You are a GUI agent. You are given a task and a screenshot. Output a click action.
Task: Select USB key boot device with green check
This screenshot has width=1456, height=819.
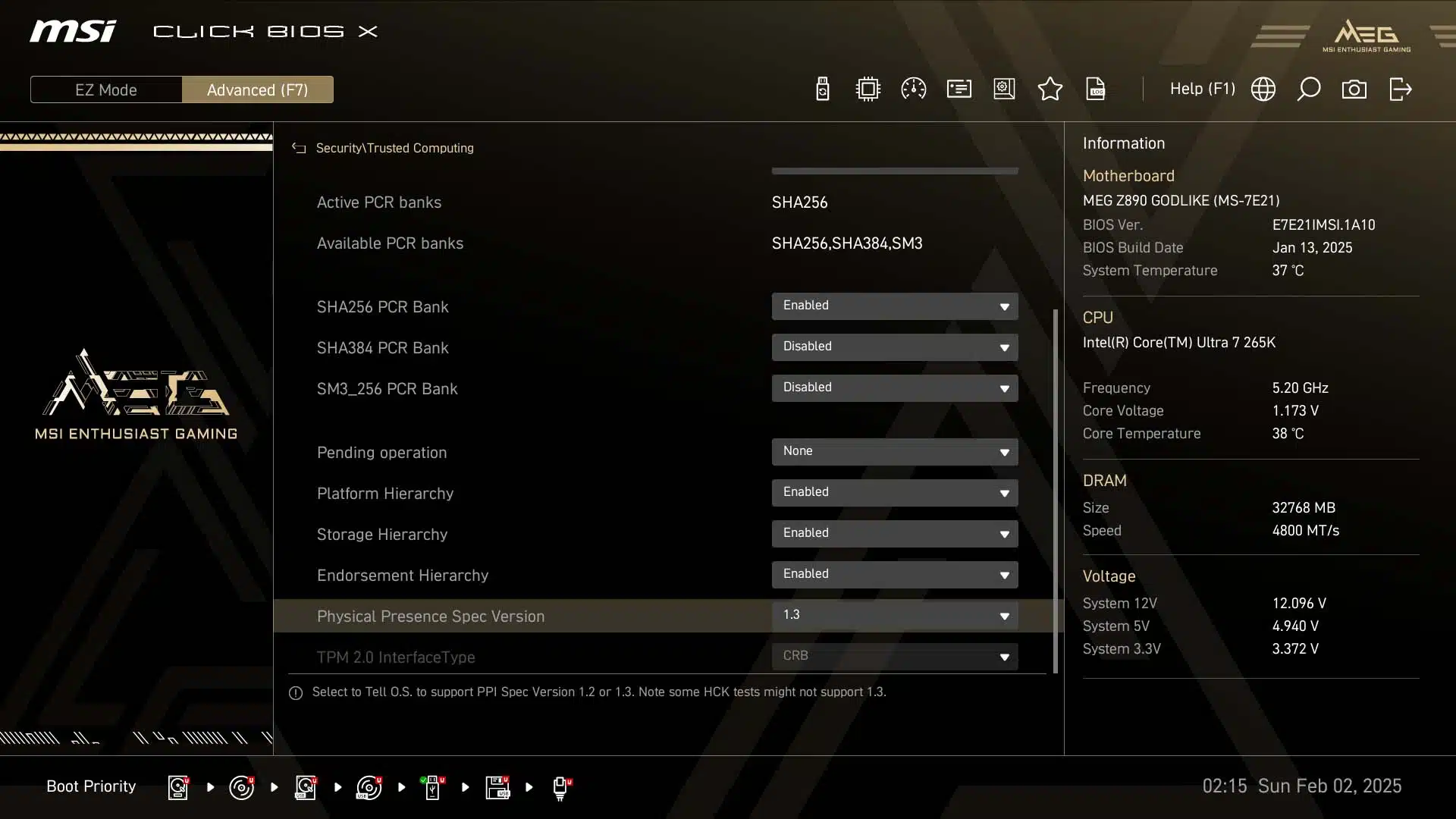click(x=432, y=787)
